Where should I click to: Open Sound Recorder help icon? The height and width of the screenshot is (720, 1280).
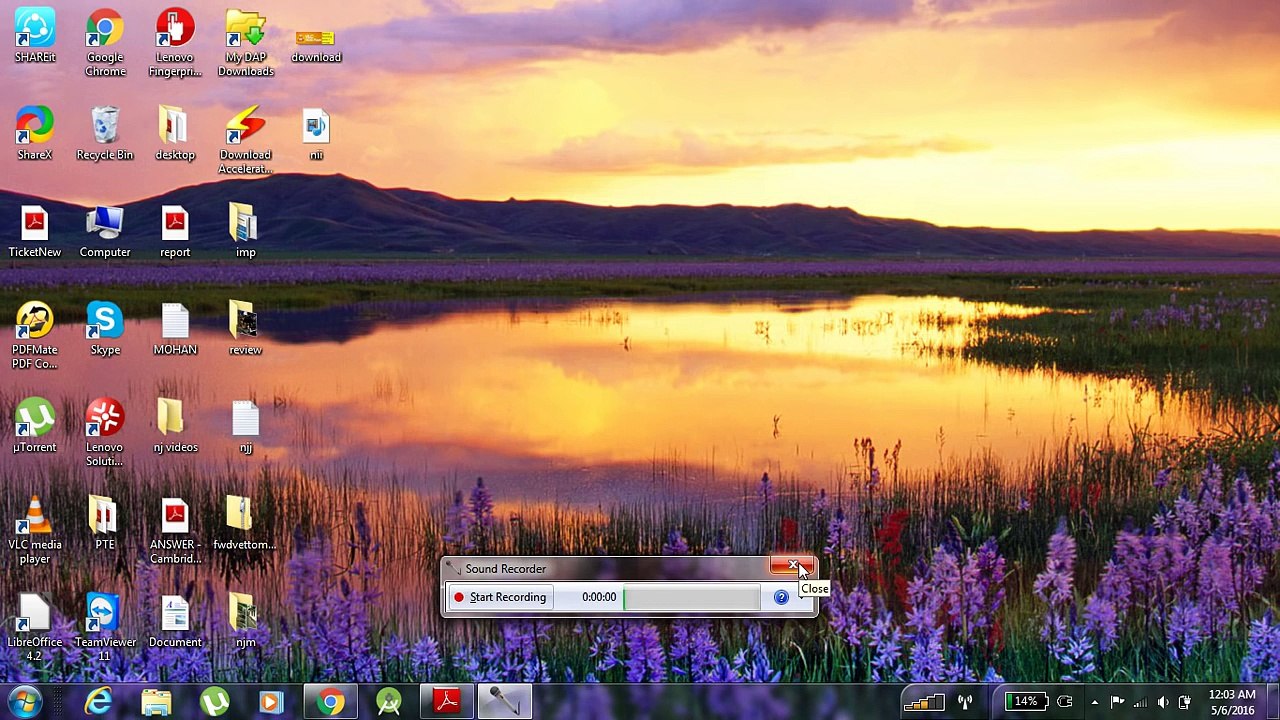pos(781,597)
